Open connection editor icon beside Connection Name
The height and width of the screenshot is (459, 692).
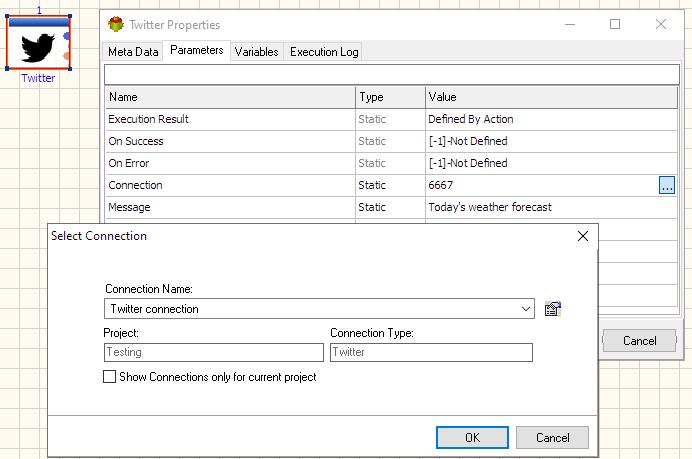point(553,309)
